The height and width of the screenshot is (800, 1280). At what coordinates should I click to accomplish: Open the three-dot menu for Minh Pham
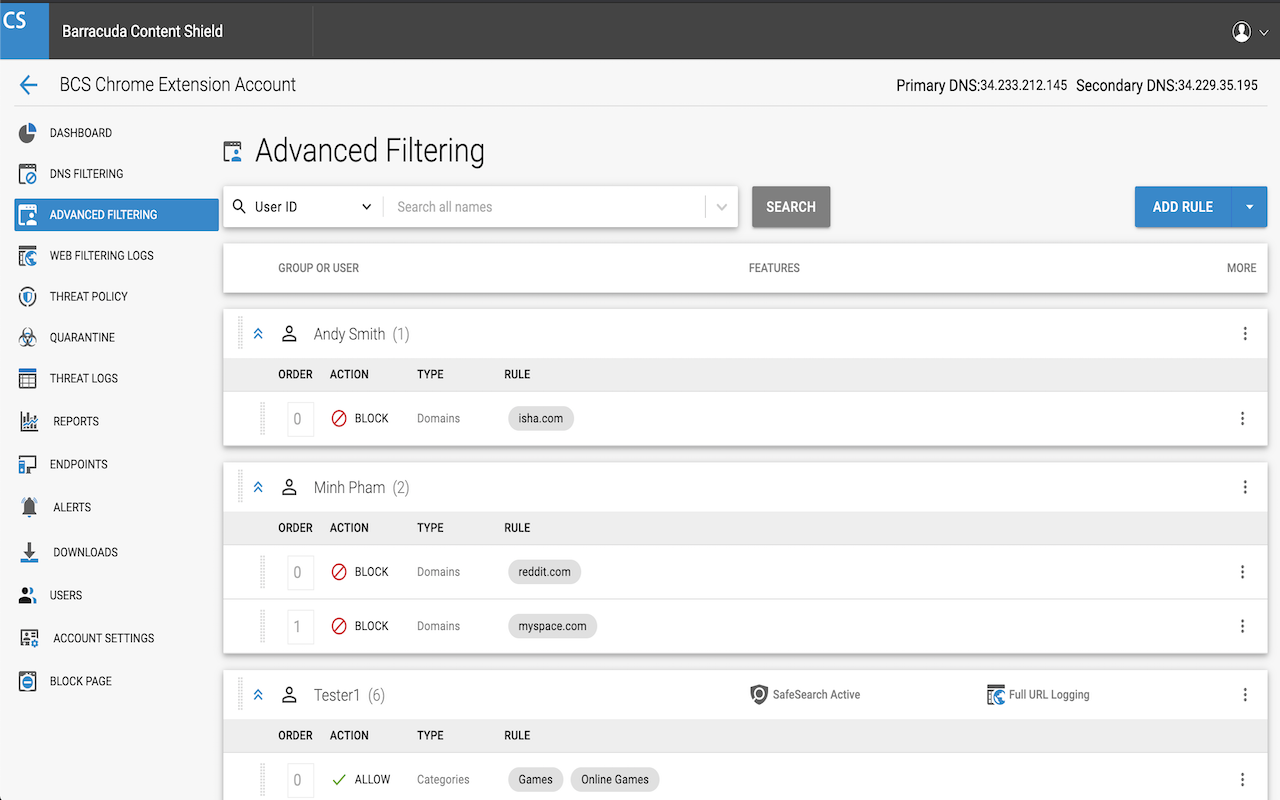[1245, 487]
